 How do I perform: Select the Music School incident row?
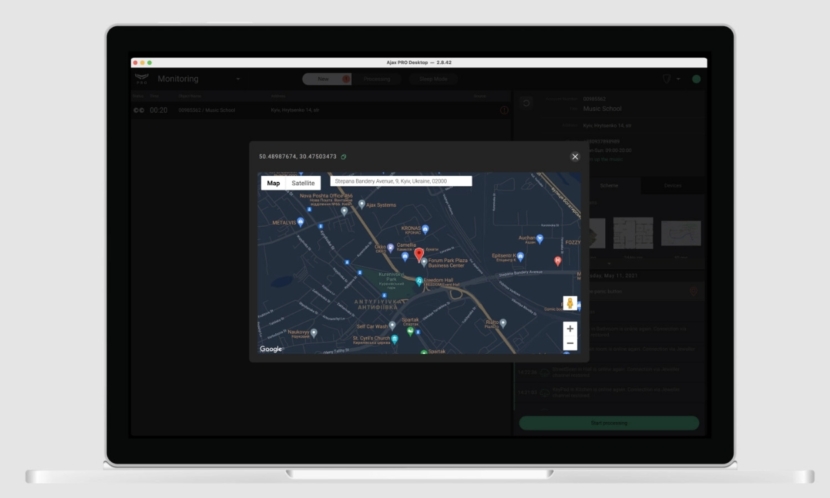pyautogui.click(x=321, y=110)
